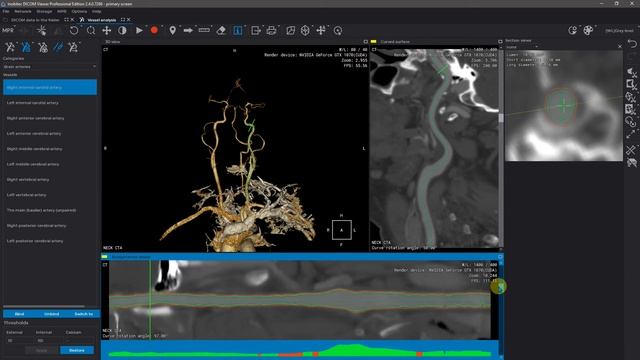The height and width of the screenshot is (360, 640).
Task: Close the Section views panel
Action: tap(620, 47)
